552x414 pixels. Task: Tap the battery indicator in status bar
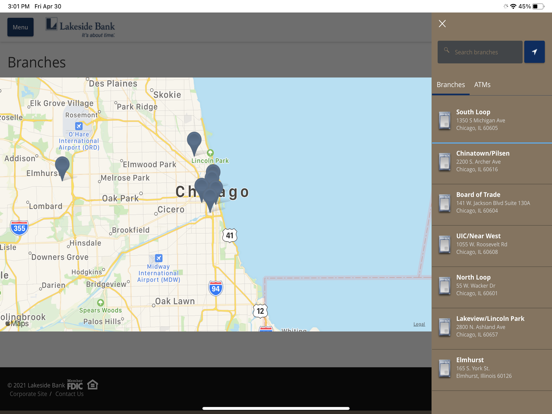click(539, 6)
